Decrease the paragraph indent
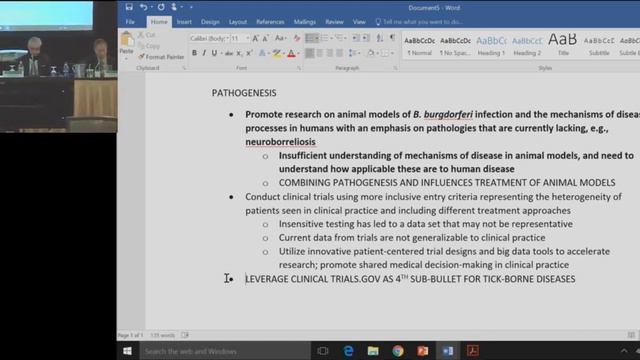 click(x=356, y=38)
